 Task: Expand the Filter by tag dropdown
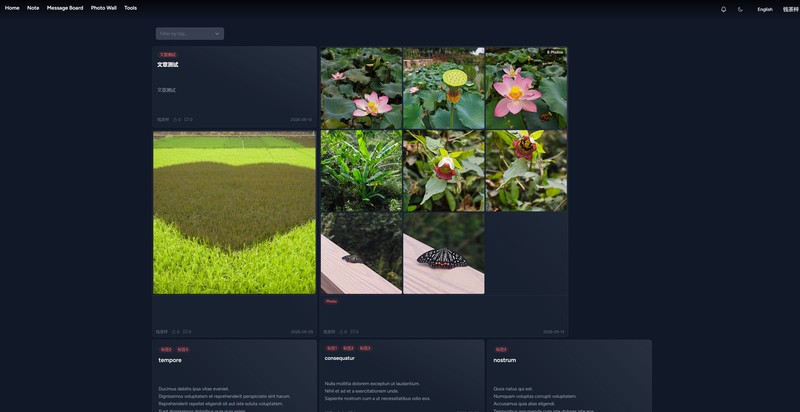190,34
